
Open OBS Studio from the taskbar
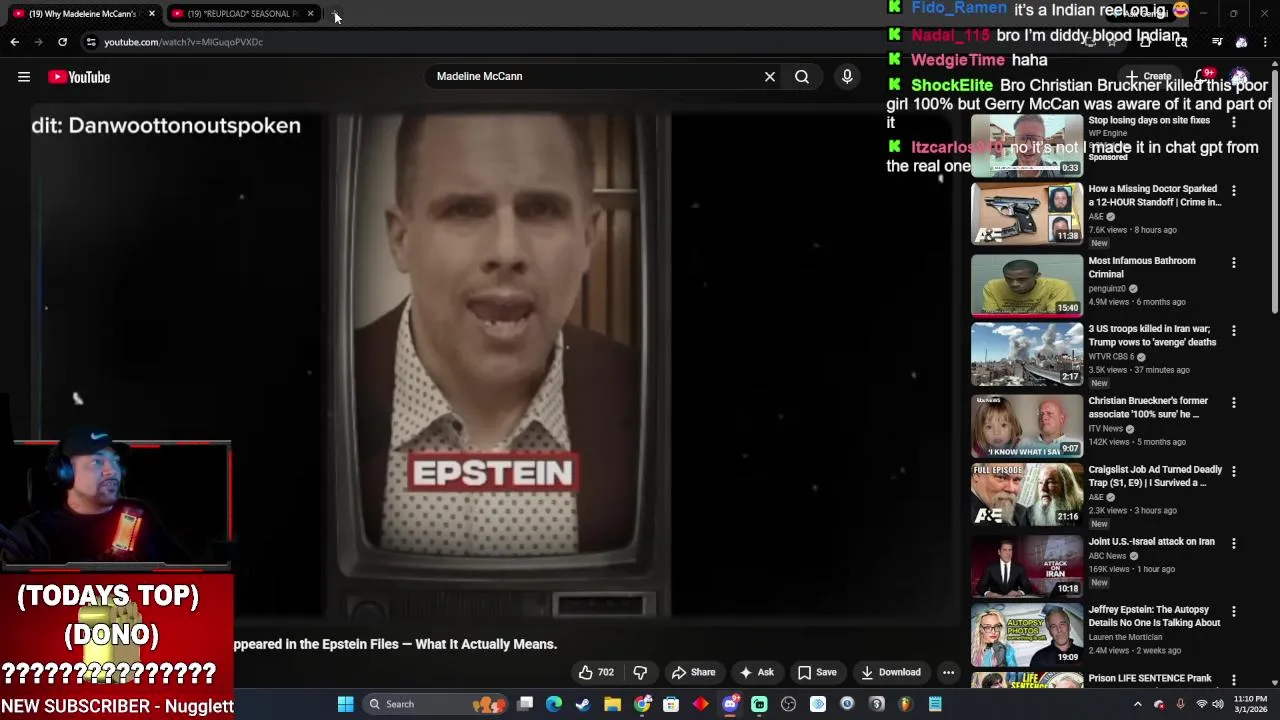(788, 704)
